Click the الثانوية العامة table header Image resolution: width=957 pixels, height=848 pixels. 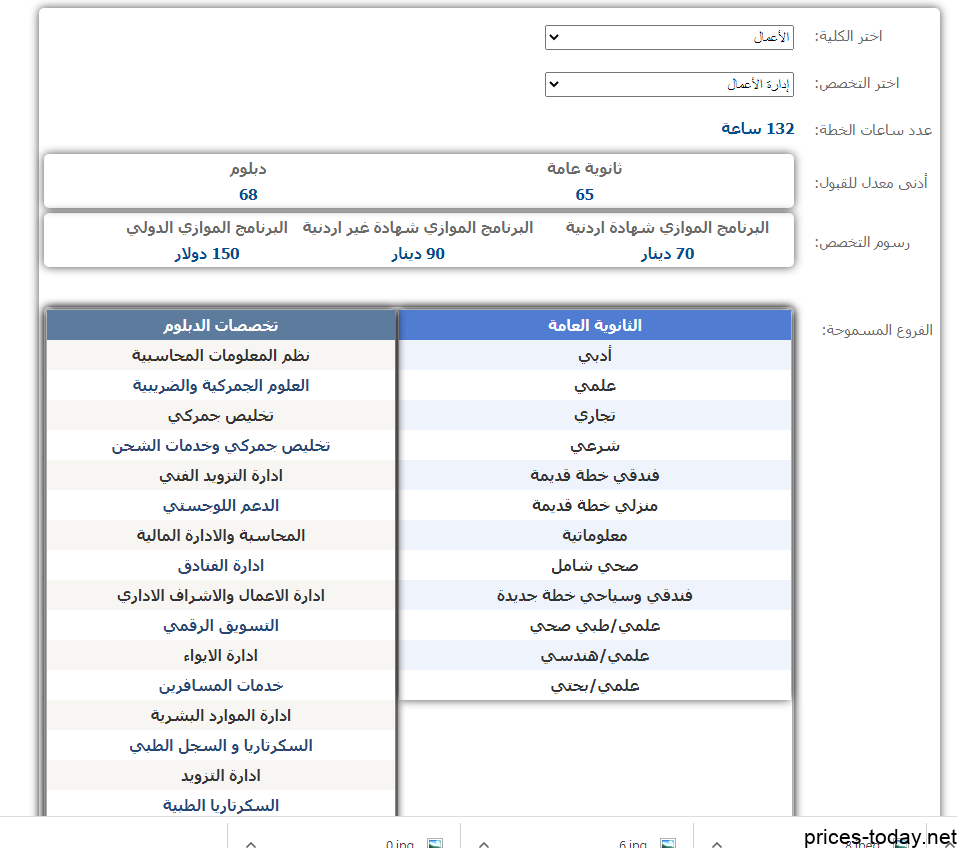(x=594, y=325)
